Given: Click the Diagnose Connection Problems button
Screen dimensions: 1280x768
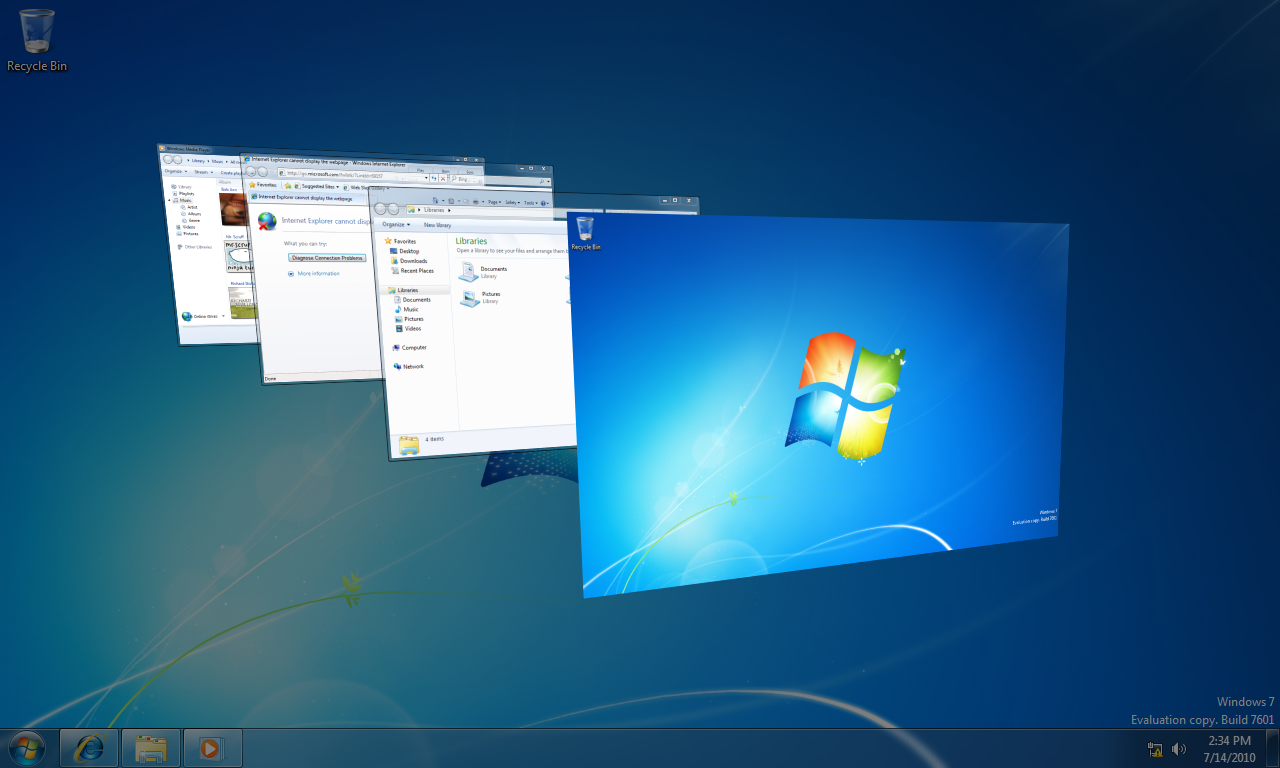Looking at the screenshot, I should [327, 257].
